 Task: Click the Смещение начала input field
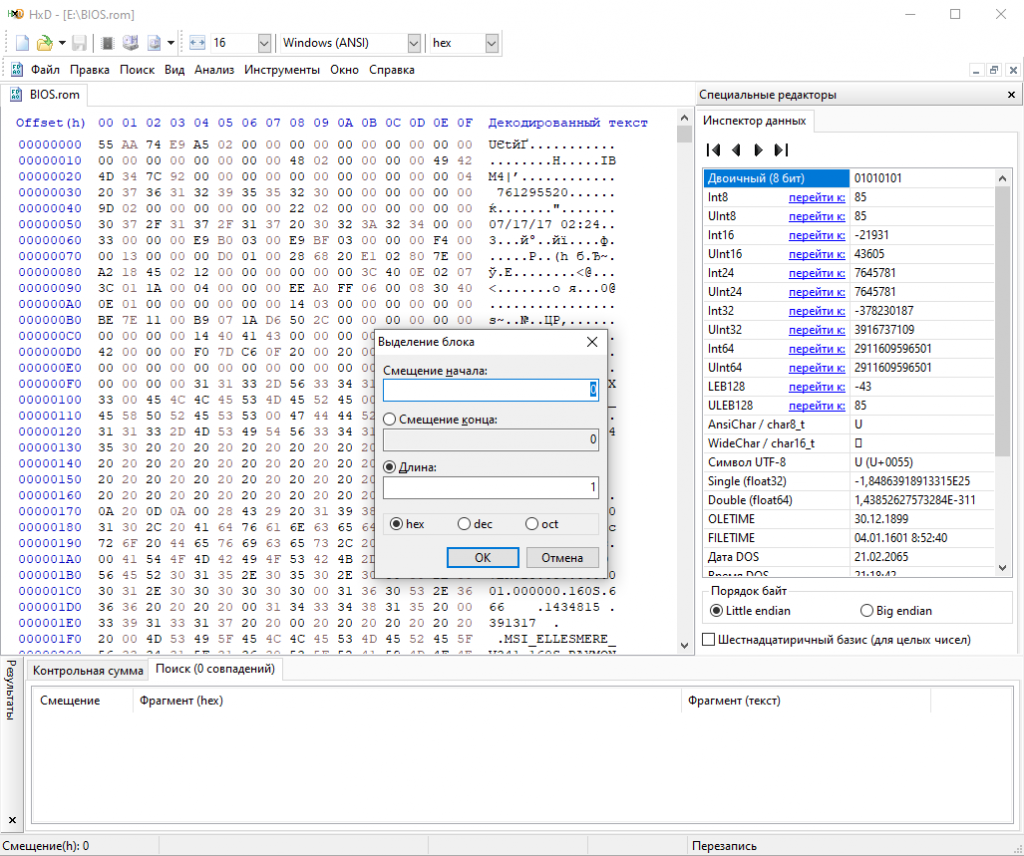click(490, 390)
